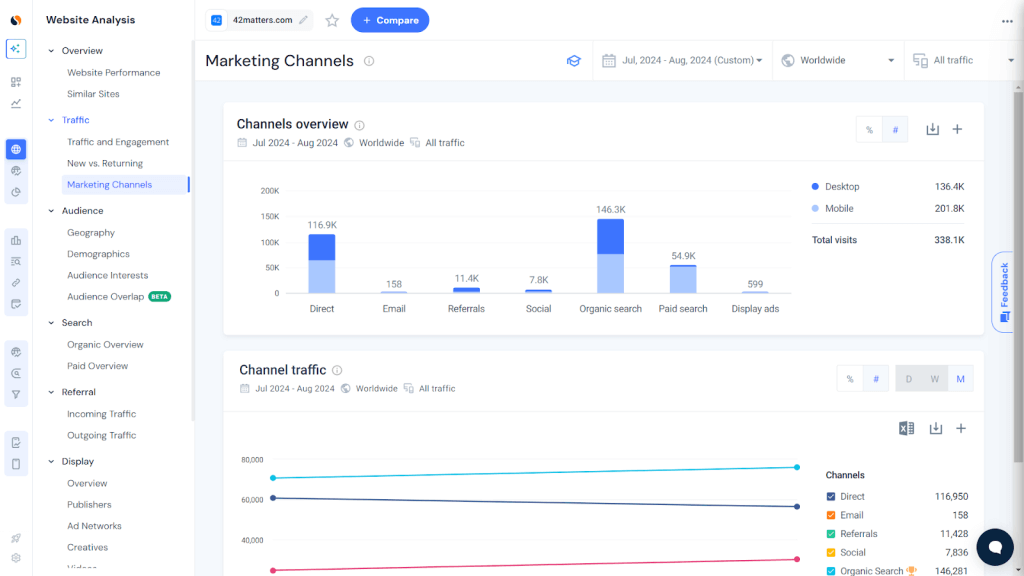The width and height of the screenshot is (1024, 576).
Task: Click the Compare button at the top
Action: point(390,20)
